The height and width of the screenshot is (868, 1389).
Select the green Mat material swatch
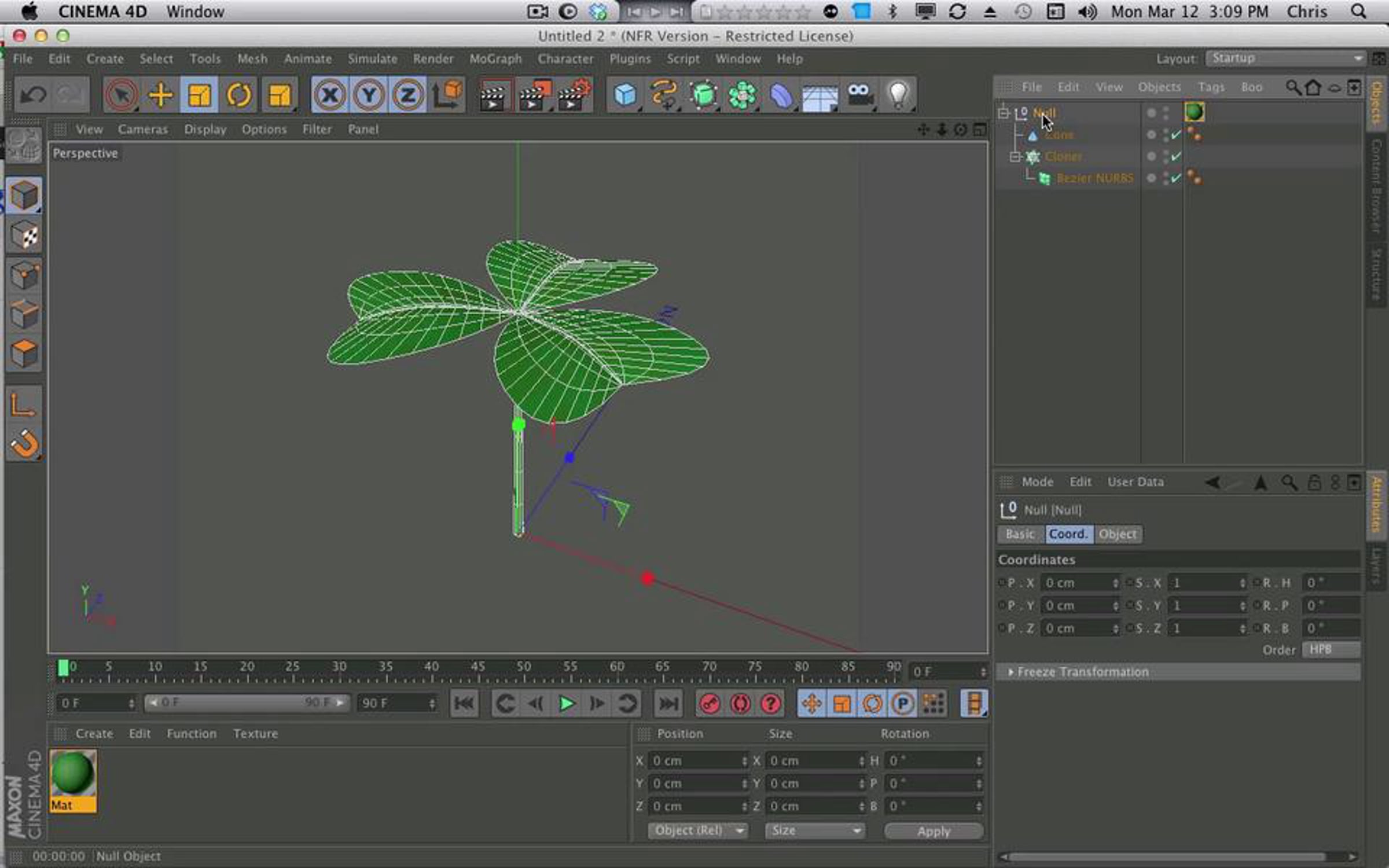pos(73,781)
